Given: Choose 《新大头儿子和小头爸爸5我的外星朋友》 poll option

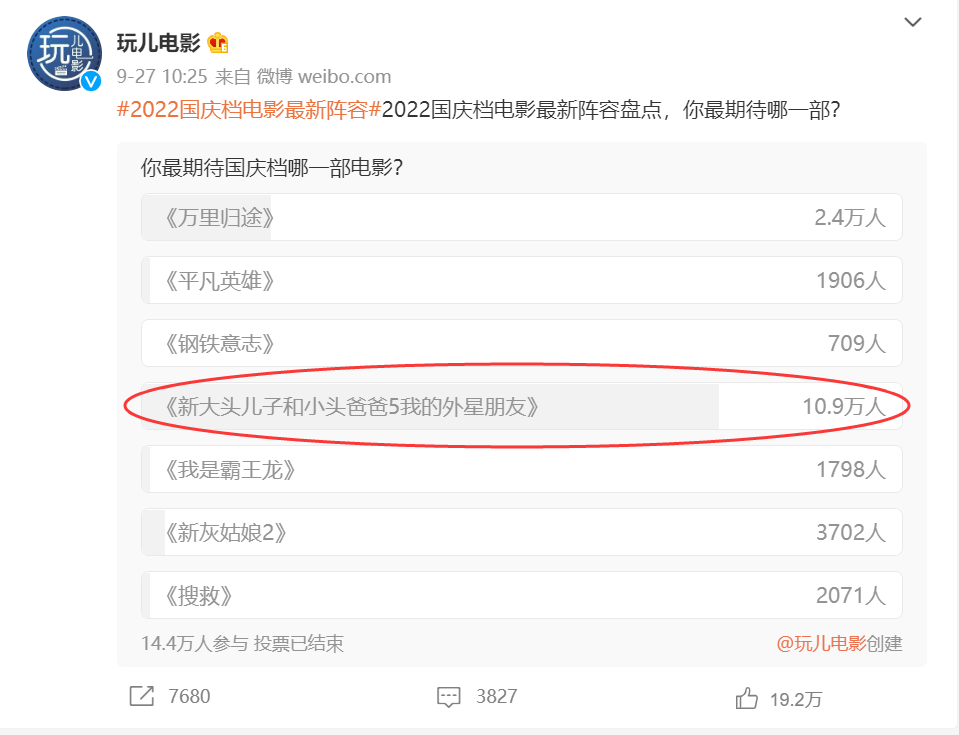Looking at the screenshot, I should click(522, 406).
